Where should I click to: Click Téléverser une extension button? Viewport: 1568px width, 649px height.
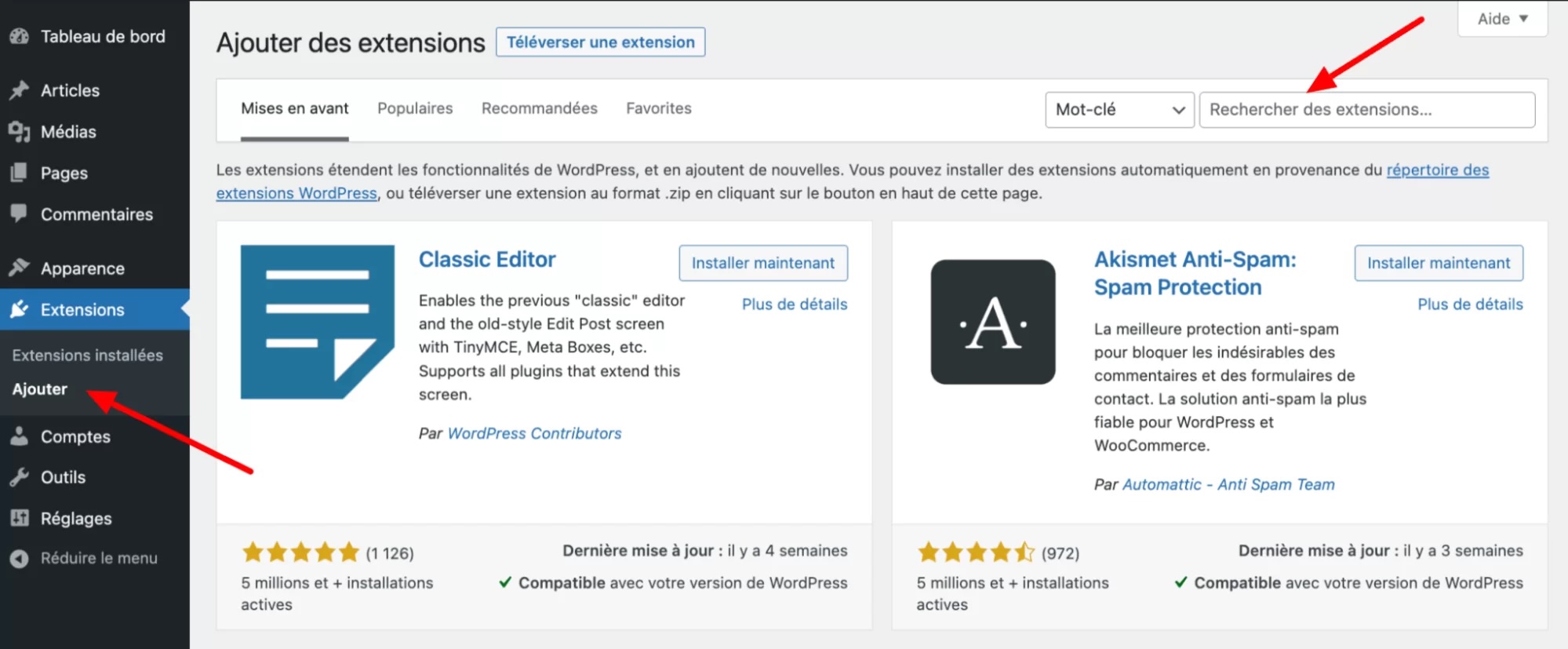pyautogui.click(x=601, y=42)
